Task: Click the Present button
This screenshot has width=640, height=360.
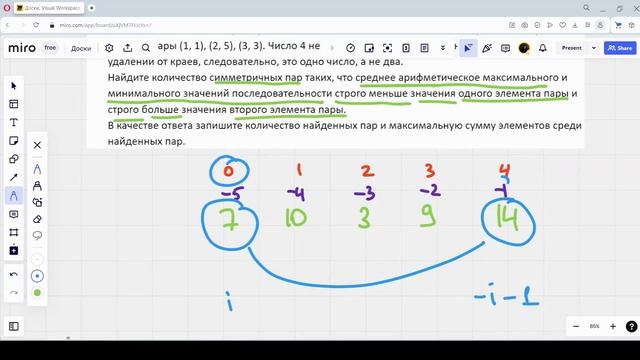Action: (571, 48)
